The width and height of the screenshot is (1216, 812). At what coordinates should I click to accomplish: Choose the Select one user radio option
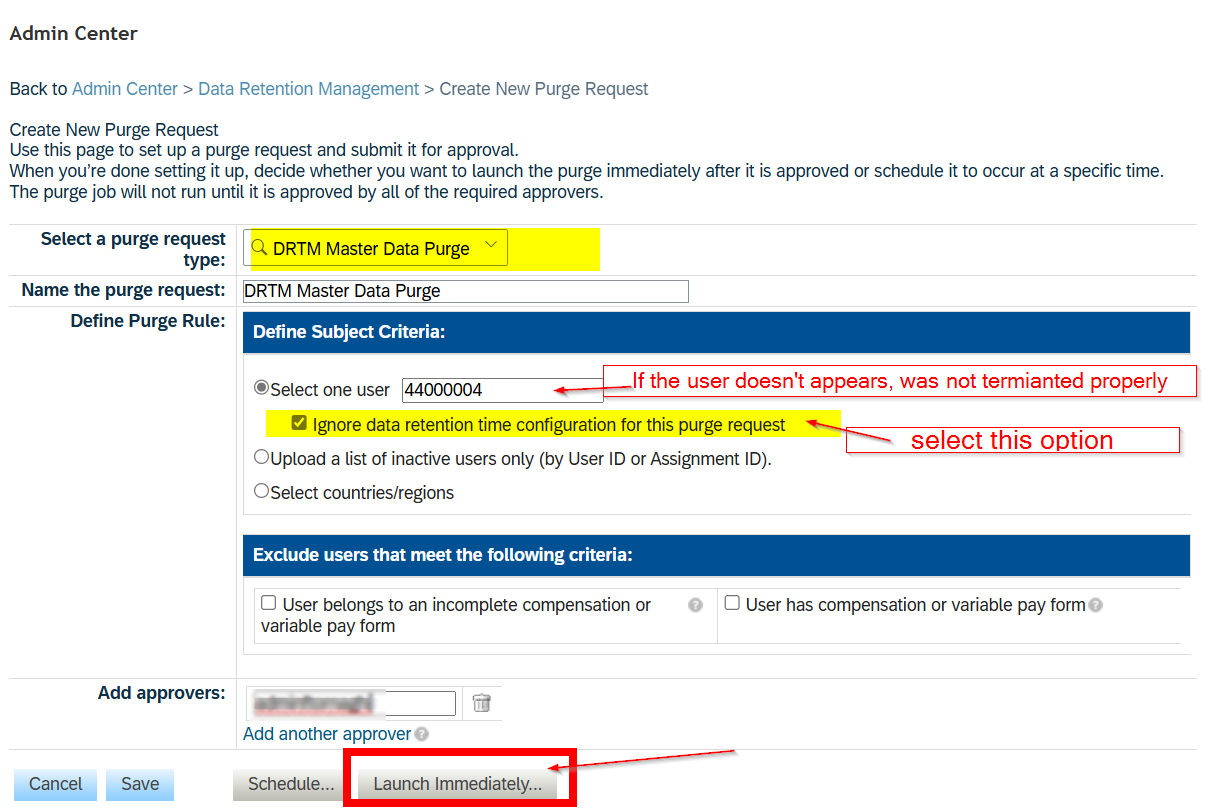[262, 389]
